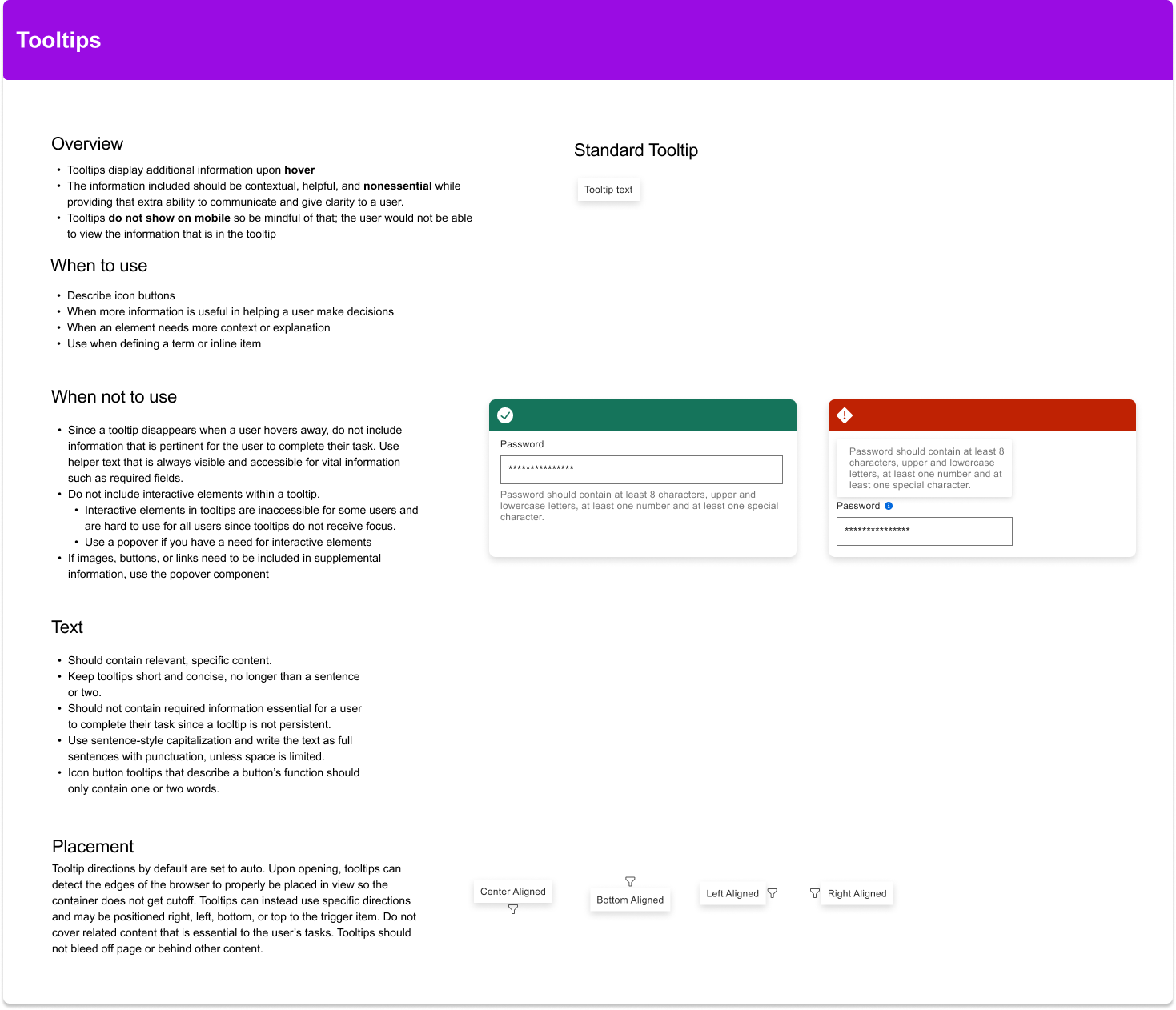Click the white checkmark icon in green header
Screen dimensions: 1176x1010
coord(505,415)
